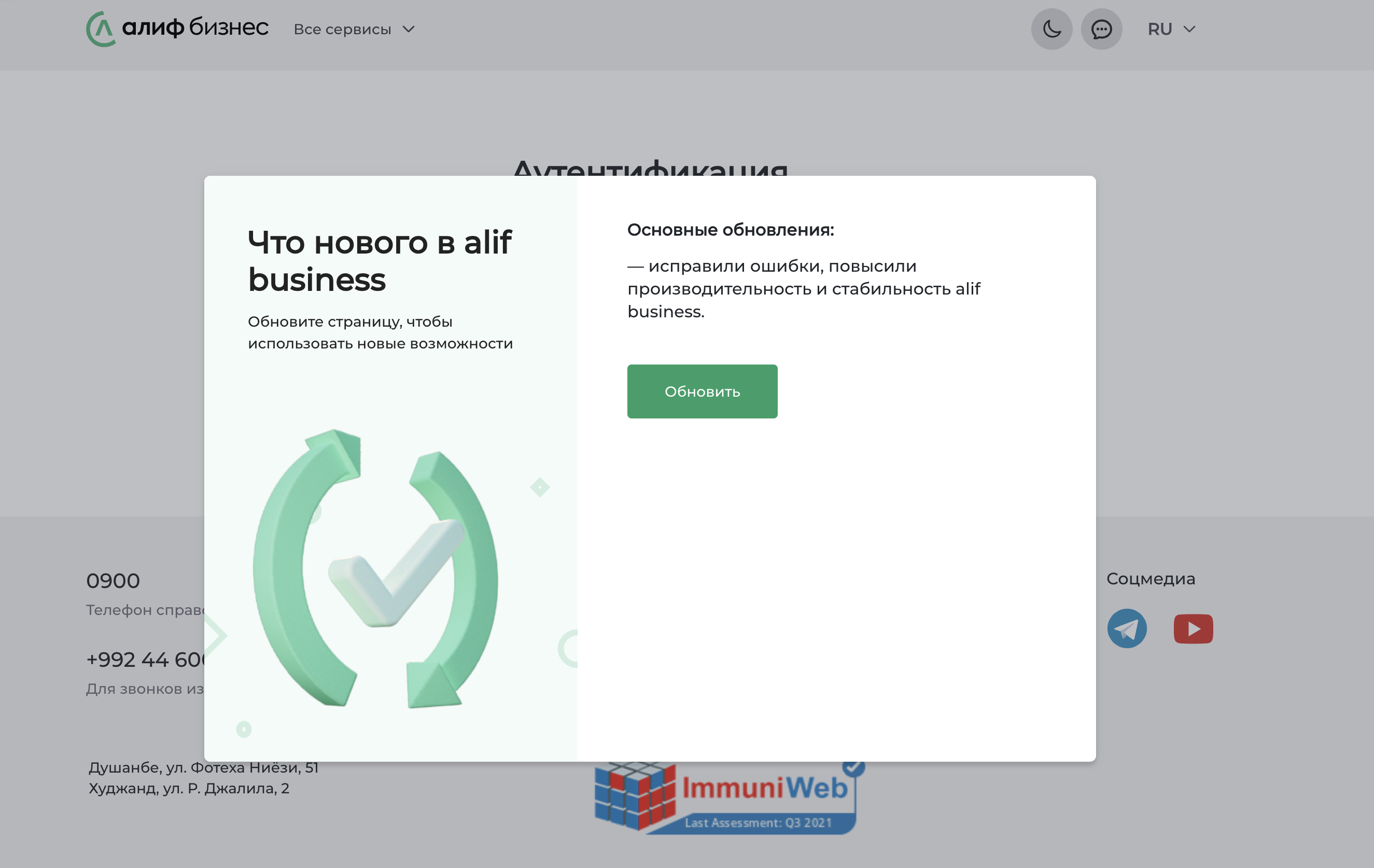Click the Душанбе, ул. Фотеха Ниёзи address
Screen dimensions: 1374x868
tap(203, 768)
